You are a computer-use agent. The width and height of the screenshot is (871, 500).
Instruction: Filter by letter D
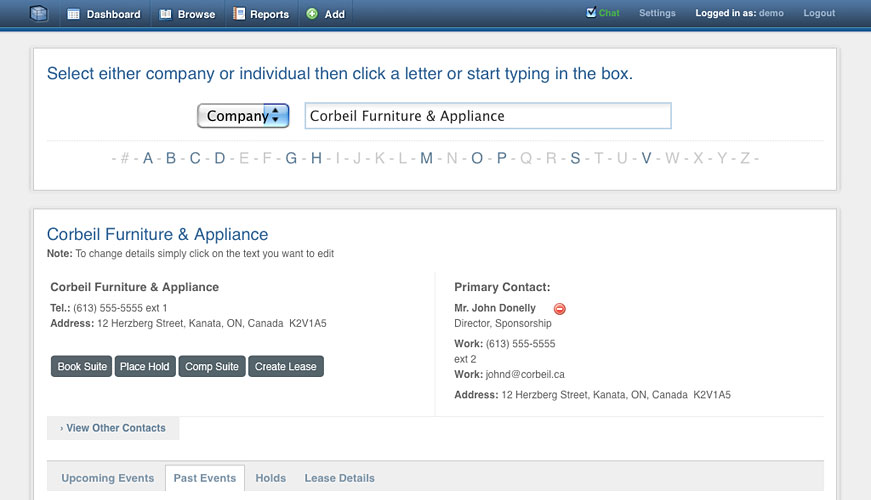tap(220, 158)
